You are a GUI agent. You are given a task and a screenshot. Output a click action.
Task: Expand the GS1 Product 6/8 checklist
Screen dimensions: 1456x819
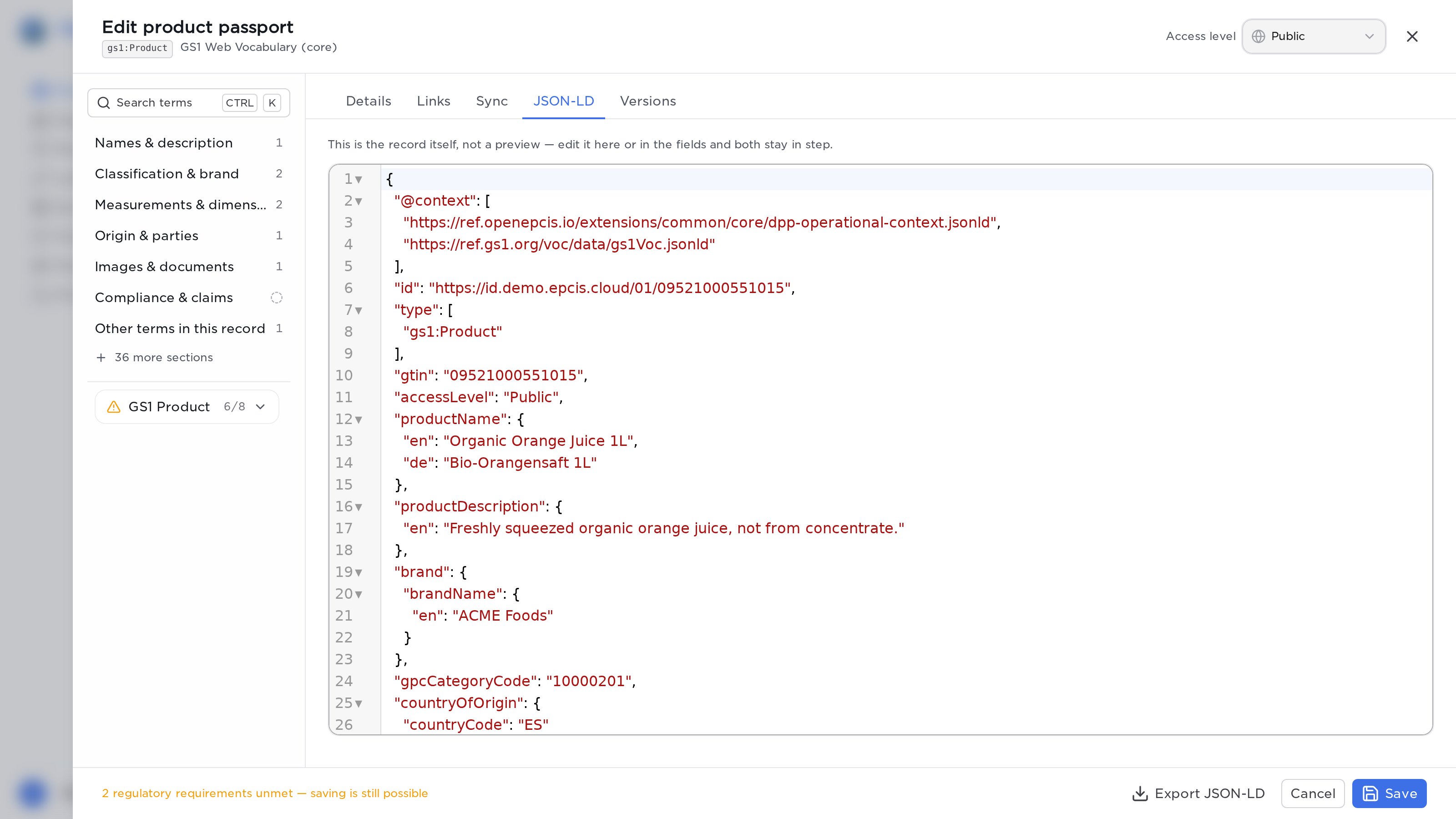187,407
